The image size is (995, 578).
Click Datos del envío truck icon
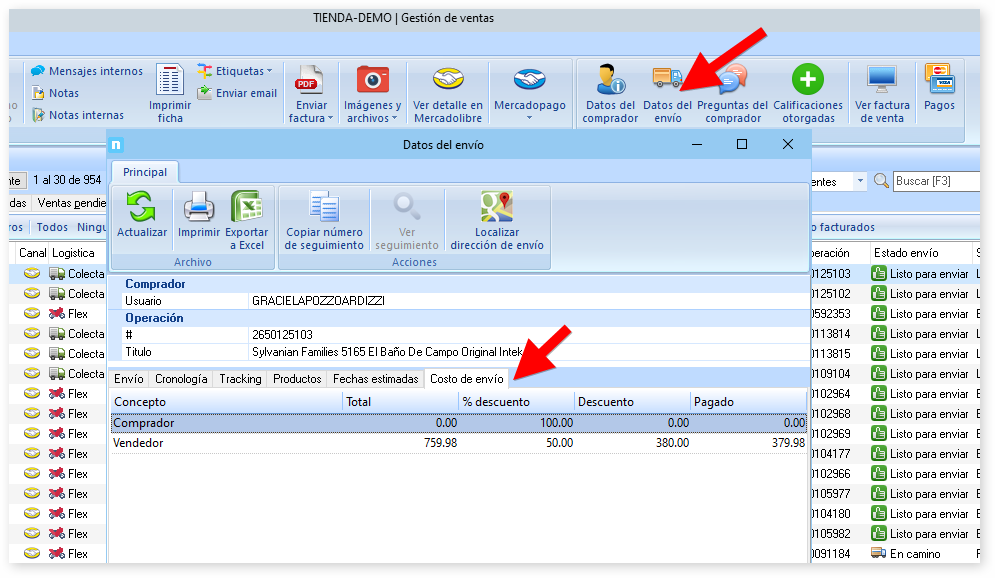(x=667, y=82)
